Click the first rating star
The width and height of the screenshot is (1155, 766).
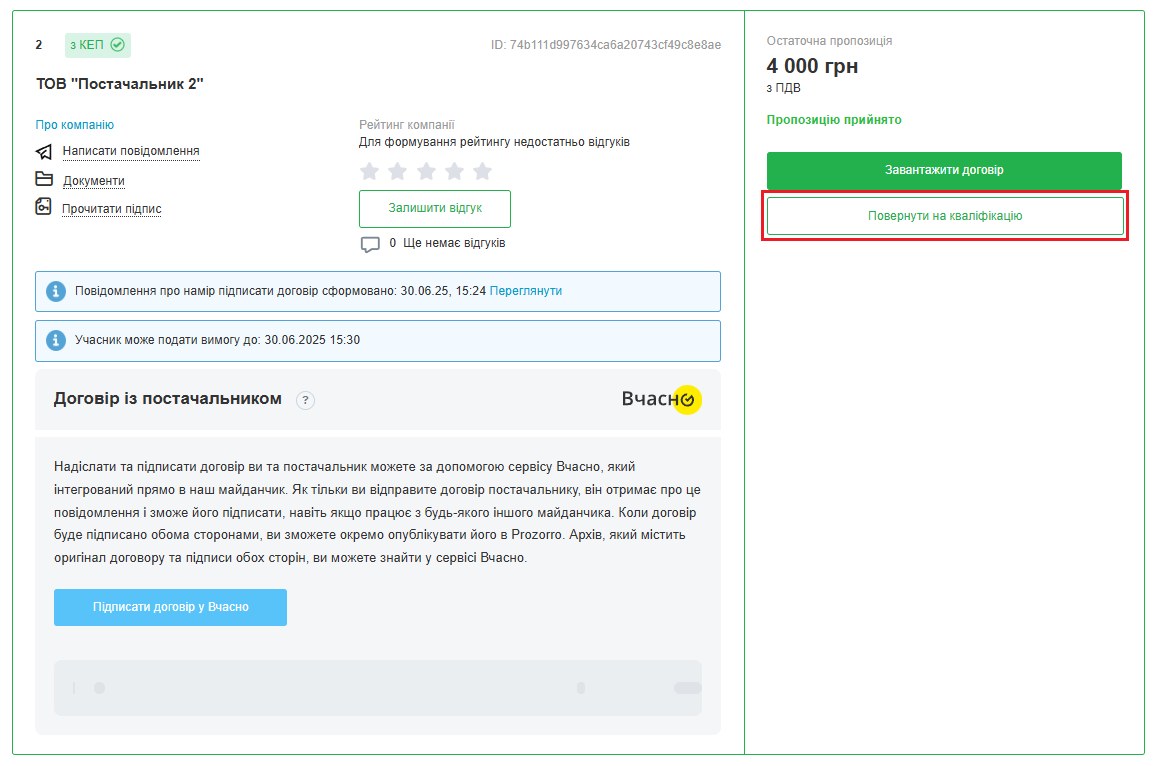tap(369, 171)
